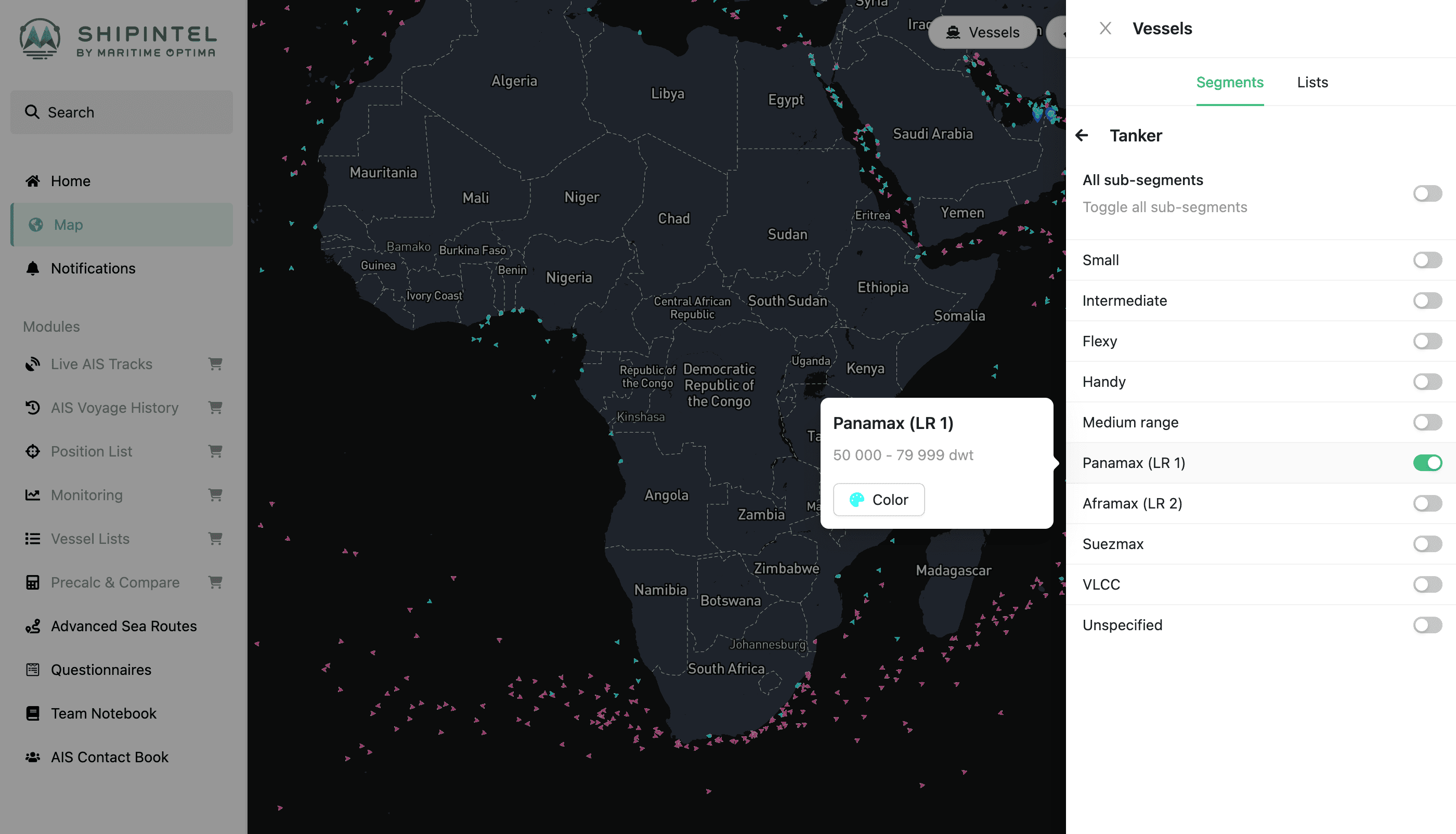Viewport: 1456px width, 834px height.
Task: Open Questionnaires from the sidebar
Action: click(x=101, y=669)
